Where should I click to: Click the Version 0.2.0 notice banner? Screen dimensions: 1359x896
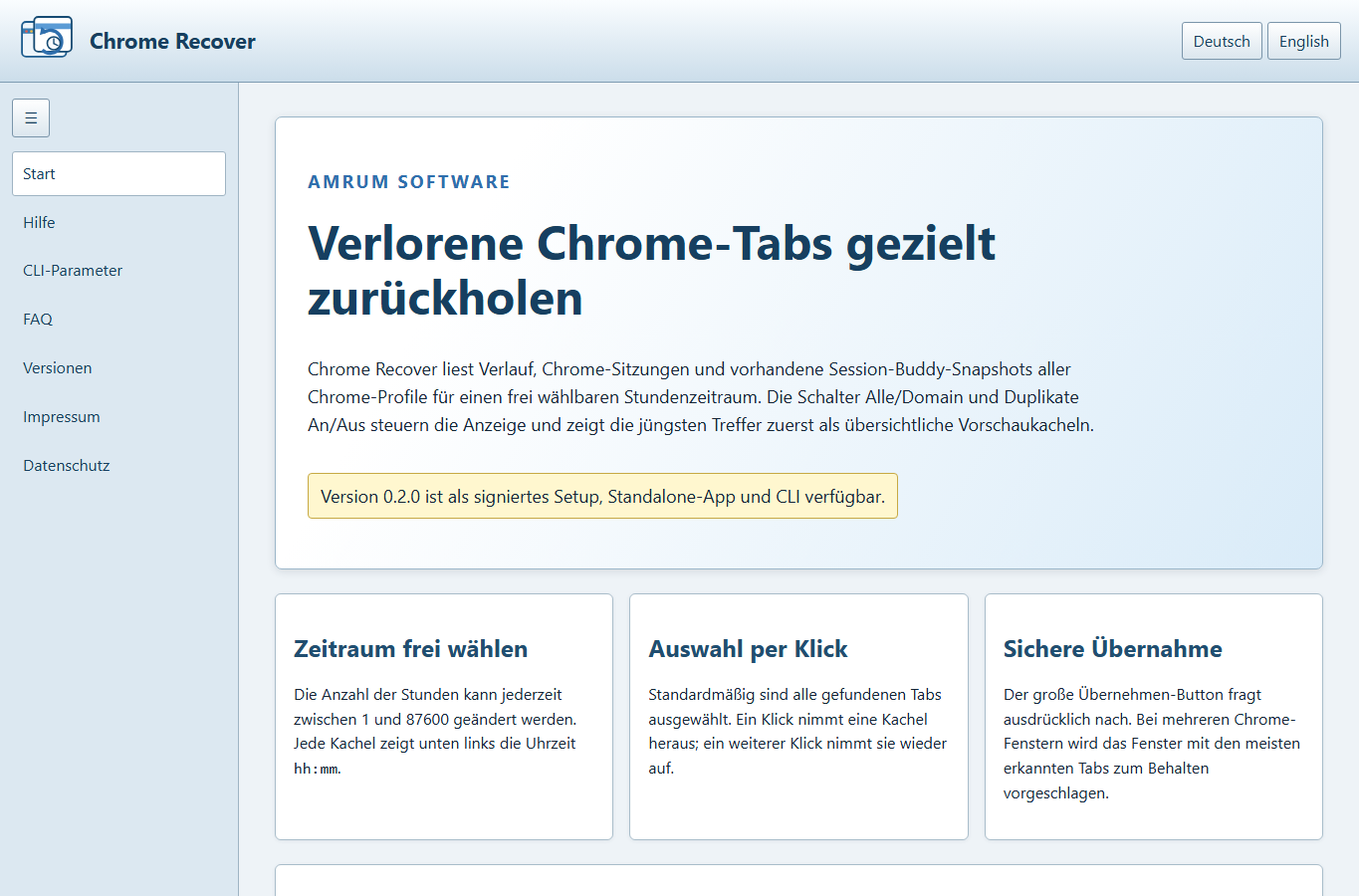pos(602,496)
